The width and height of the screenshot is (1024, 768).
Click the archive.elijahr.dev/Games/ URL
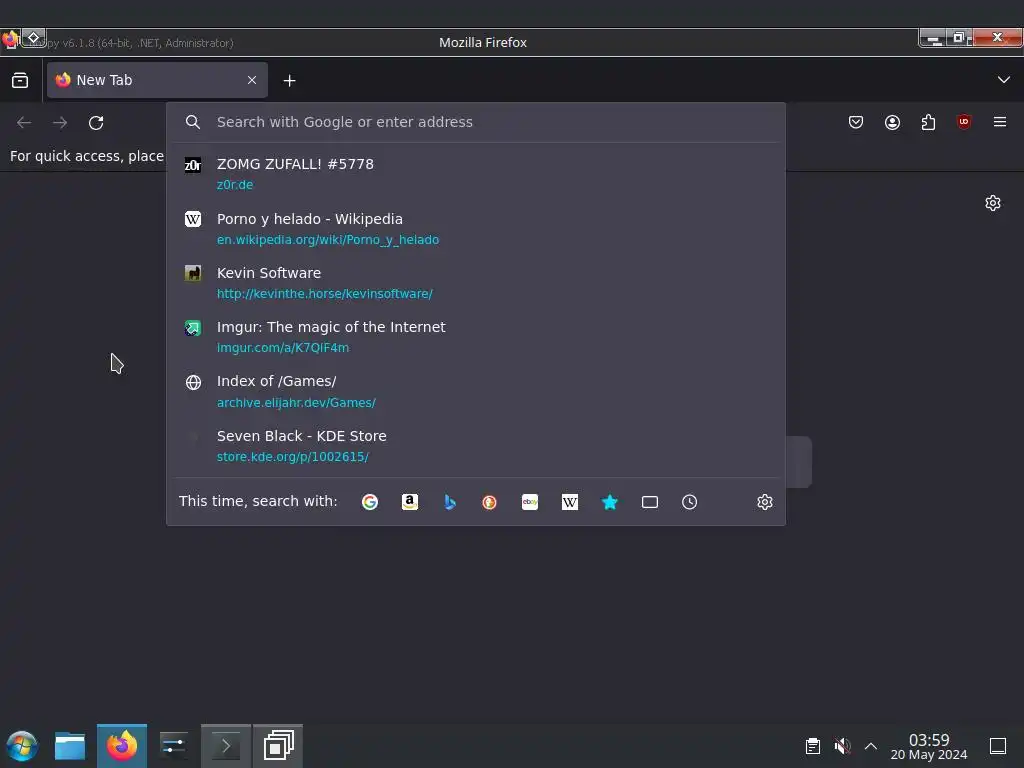click(296, 402)
